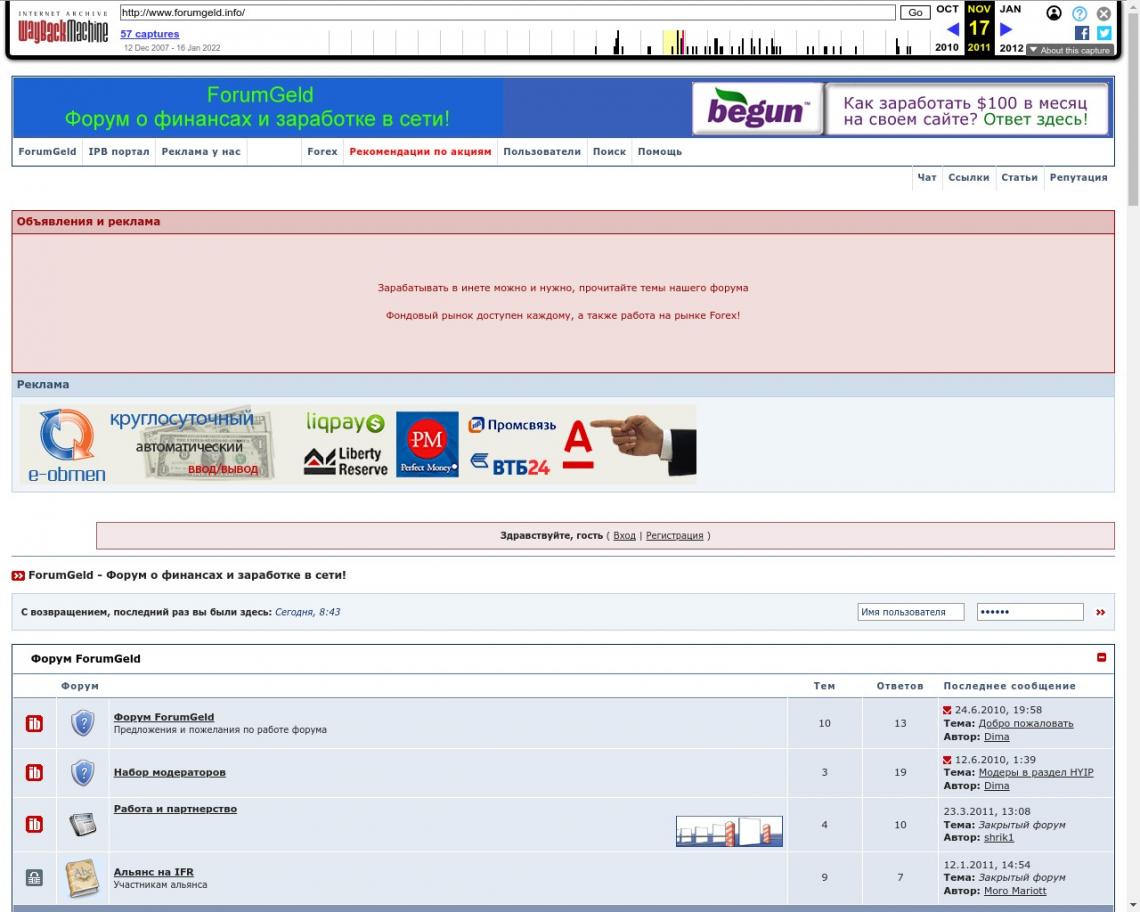Switch to the Репутация tab
Screen dimensions: 1140x912
point(1078,177)
